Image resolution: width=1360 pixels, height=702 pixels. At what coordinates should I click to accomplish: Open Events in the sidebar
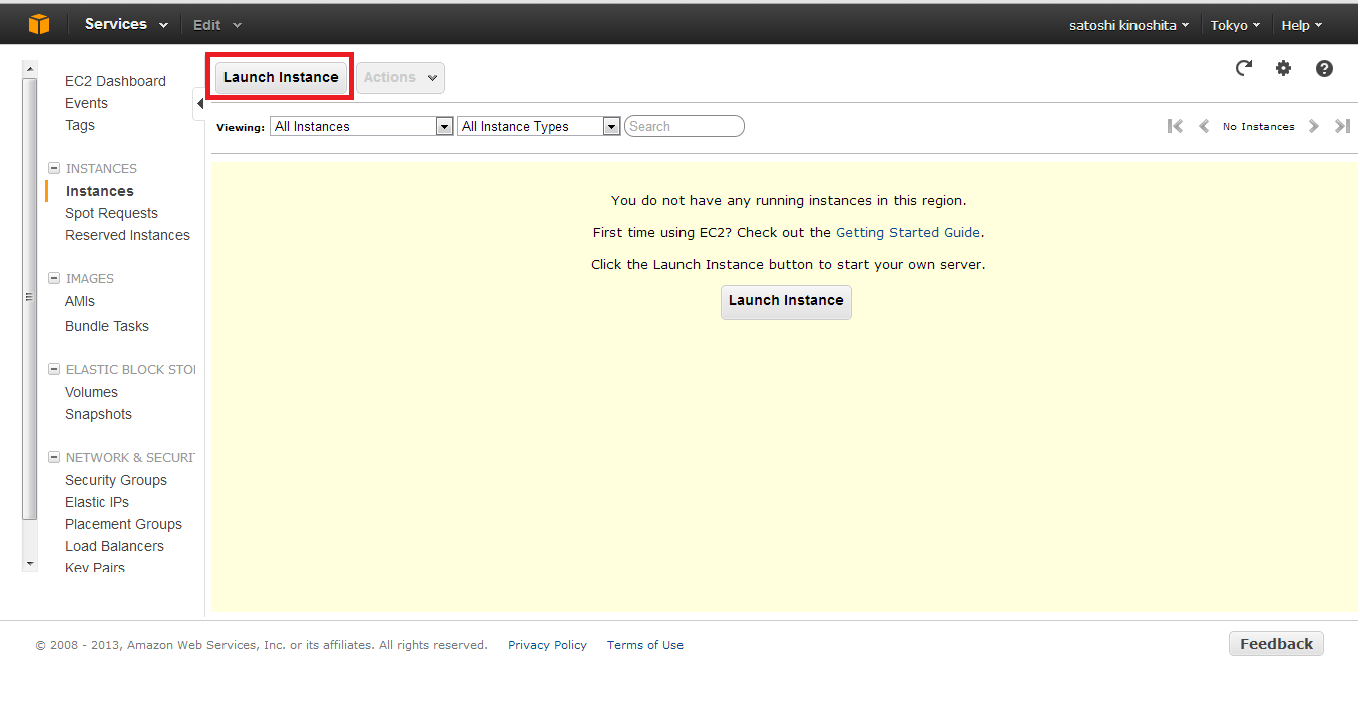tap(86, 103)
